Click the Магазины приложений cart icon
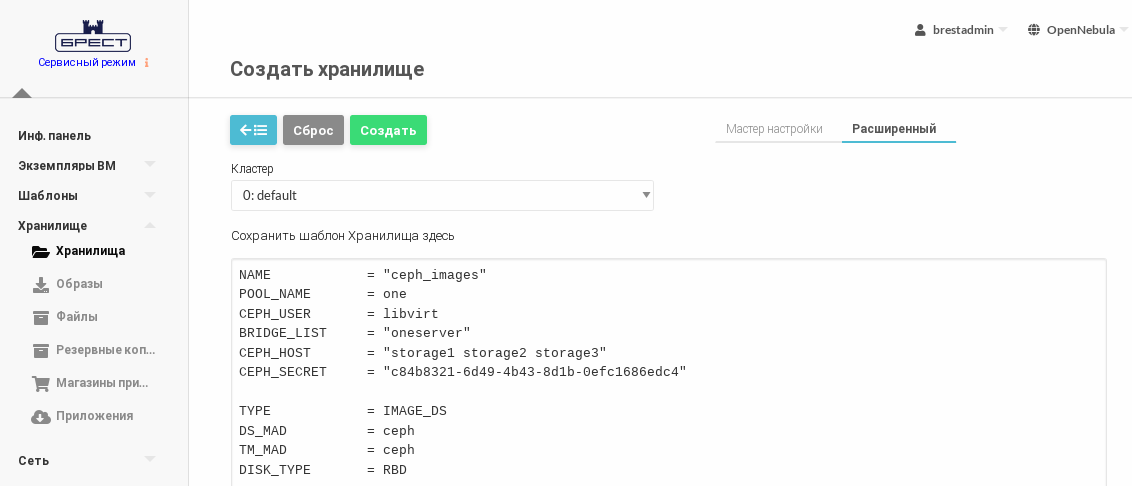 click(x=41, y=383)
